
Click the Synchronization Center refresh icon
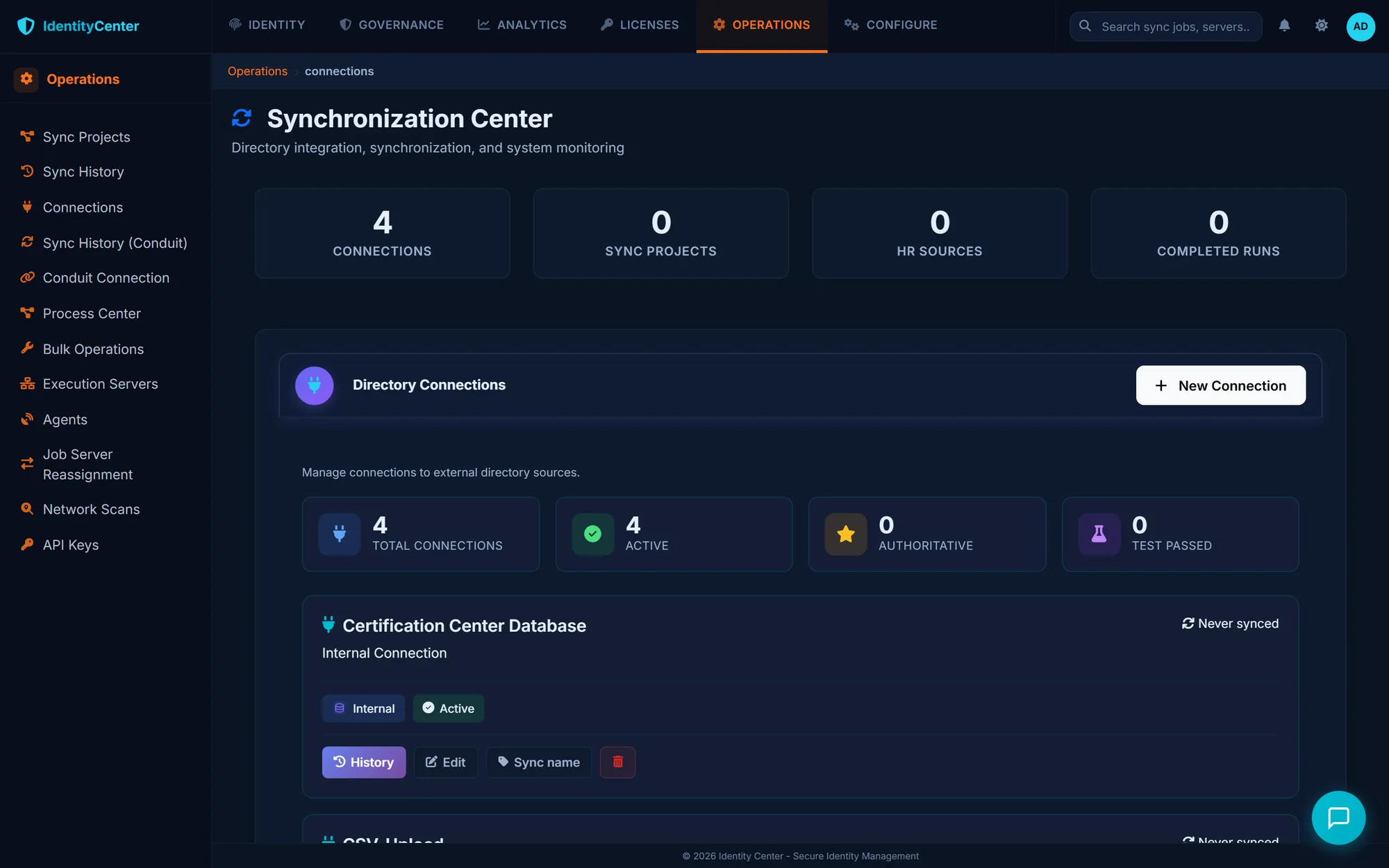coord(242,119)
